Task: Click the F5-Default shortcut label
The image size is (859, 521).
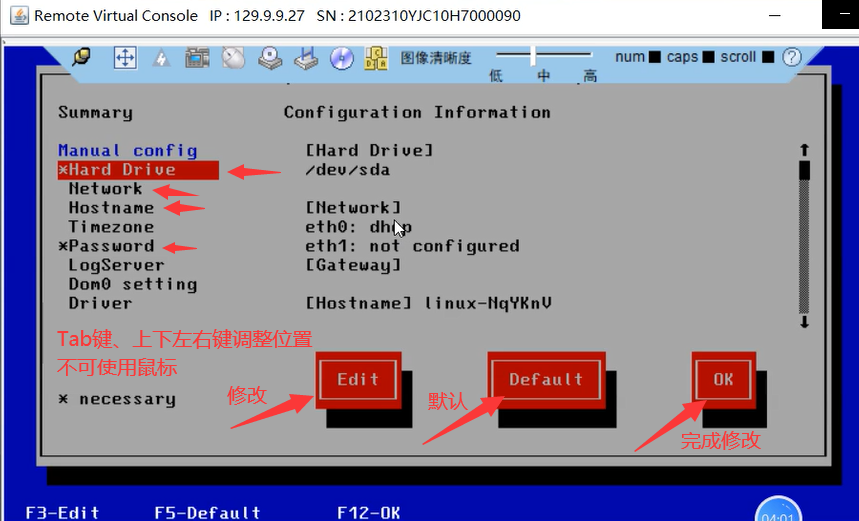Action: coord(207,513)
